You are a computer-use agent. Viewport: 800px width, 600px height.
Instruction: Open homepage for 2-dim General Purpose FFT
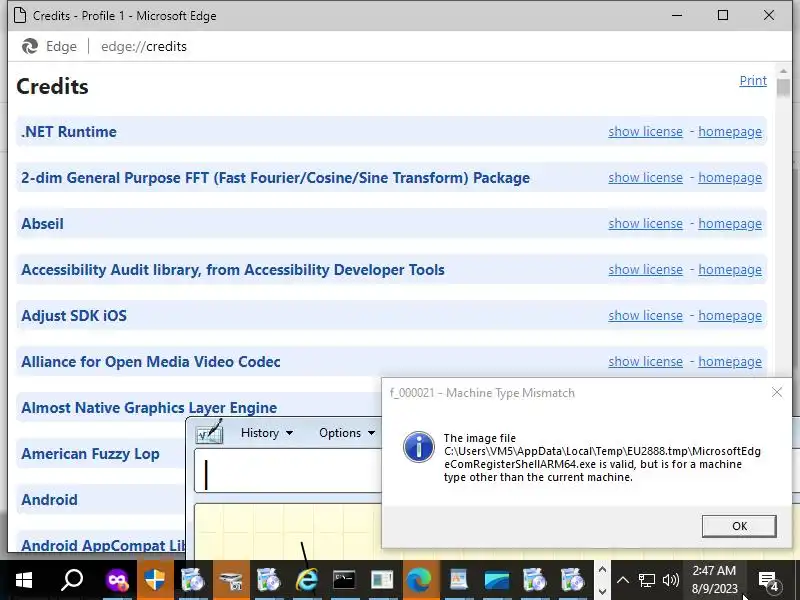point(730,178)
